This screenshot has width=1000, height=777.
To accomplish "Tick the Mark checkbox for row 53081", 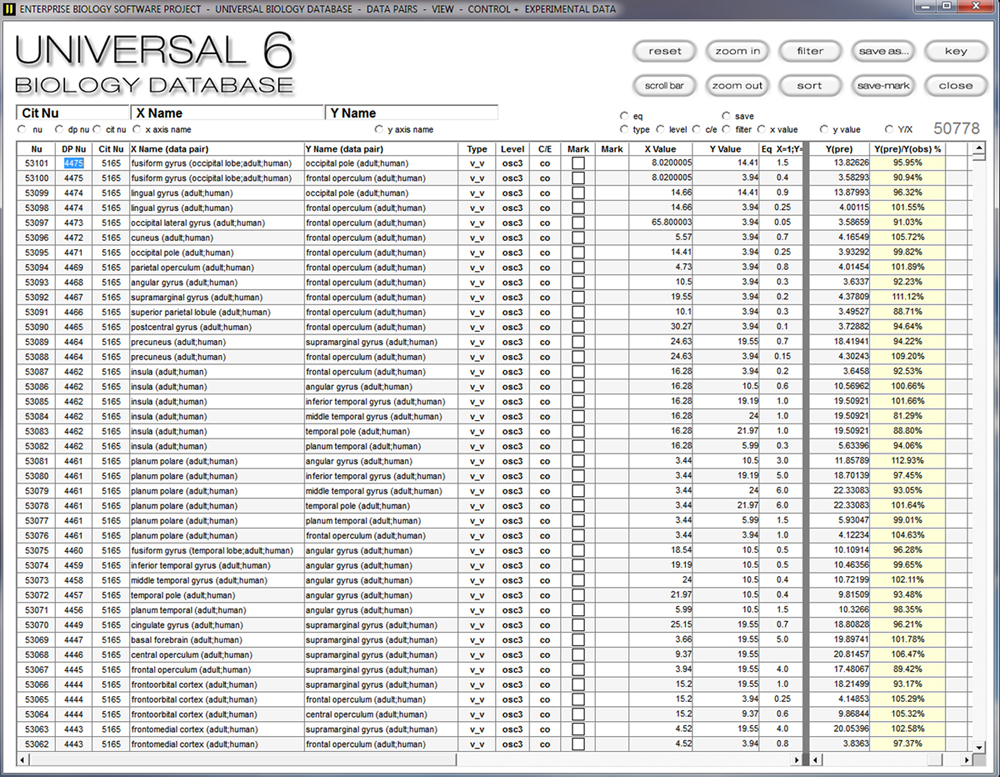I will (578, 461).
